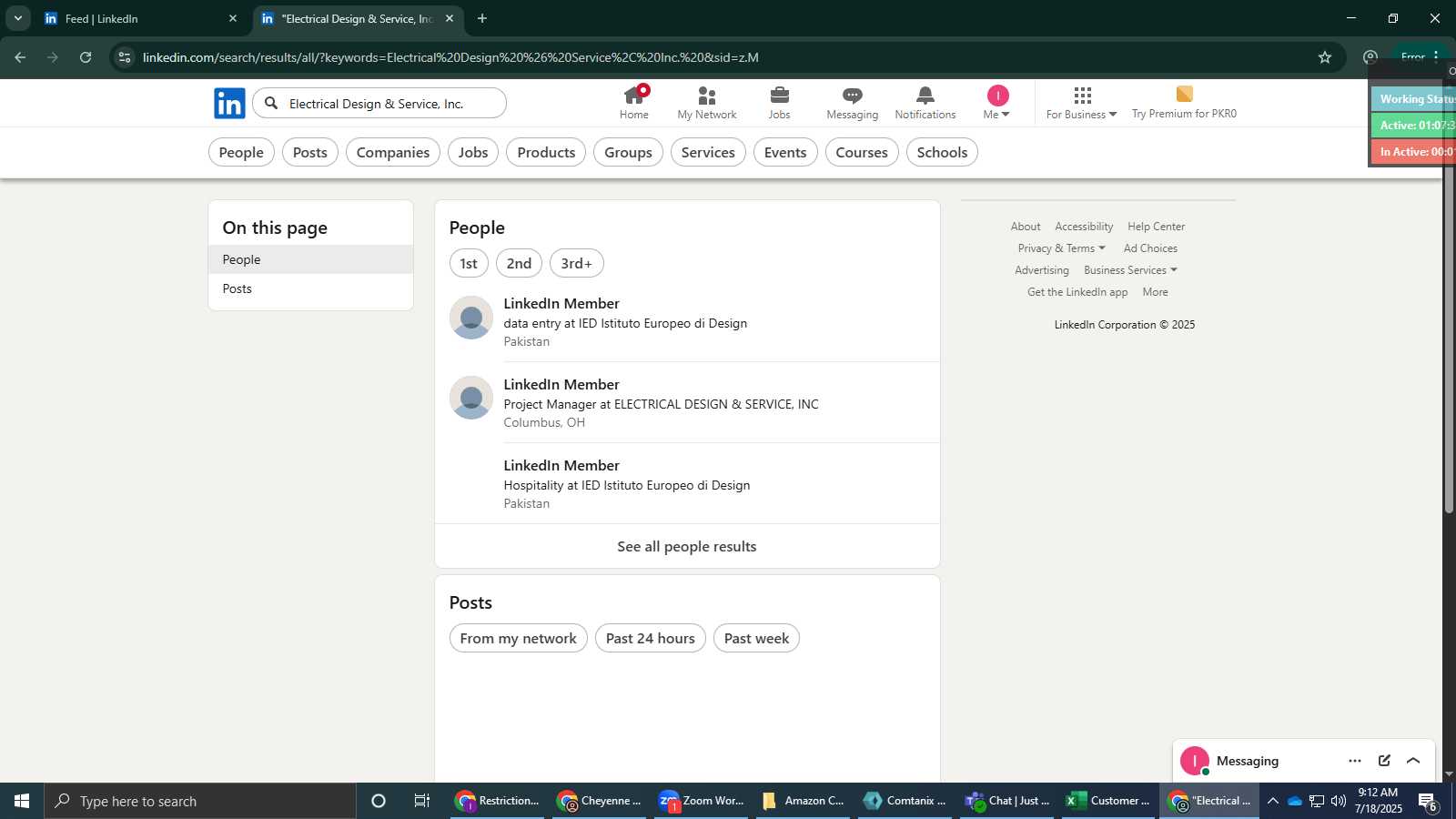The image size is (1456, 819).
Task: Open the LinkedIn logo home link
Action: point(229,104)
